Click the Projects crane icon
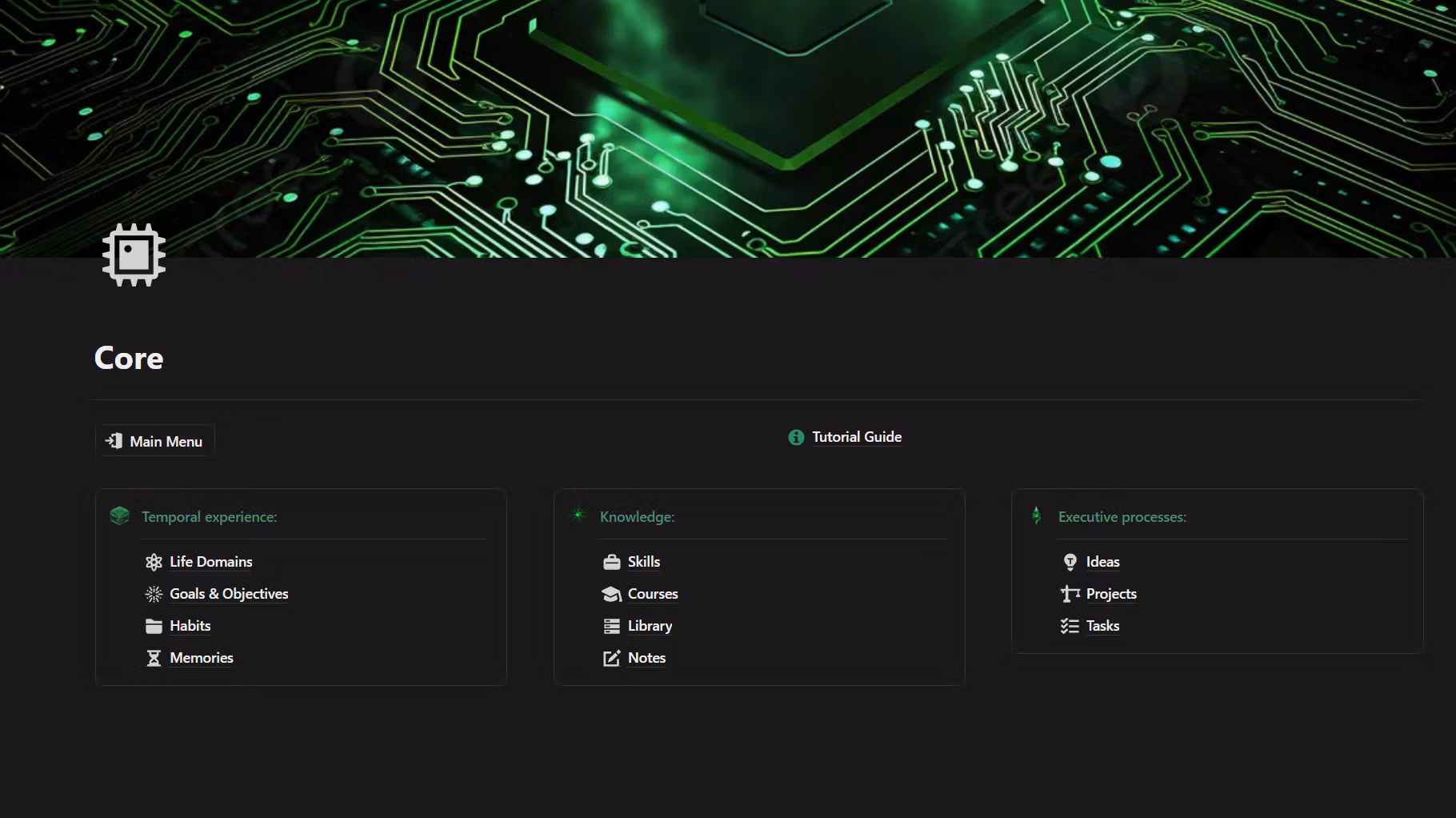This screenshot has width=1456, height=818. (x=1070, y=594)
